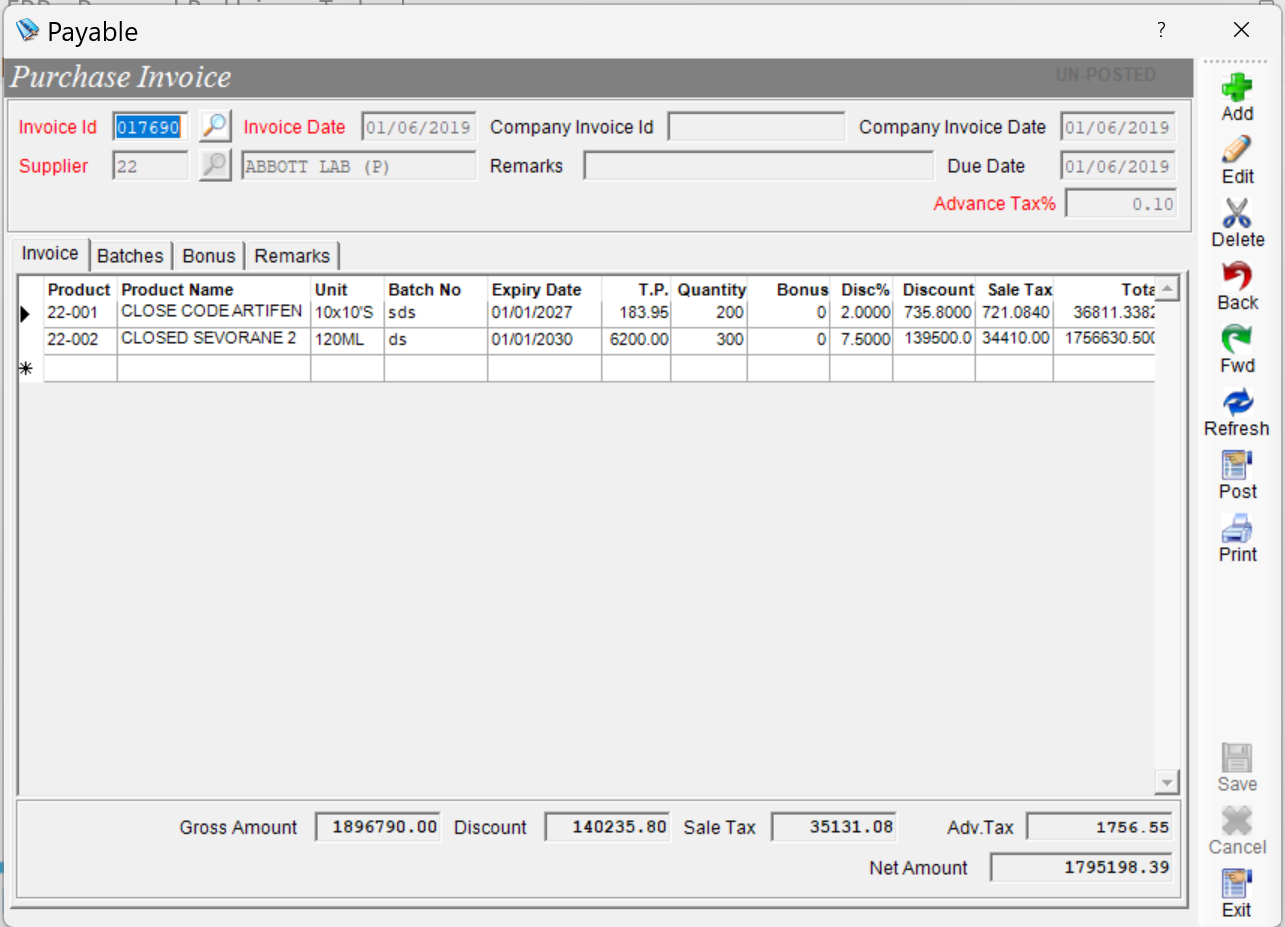Click the Company Invoice Date field
Viewport: 1285px width, 927px height.
(1118, 127)
